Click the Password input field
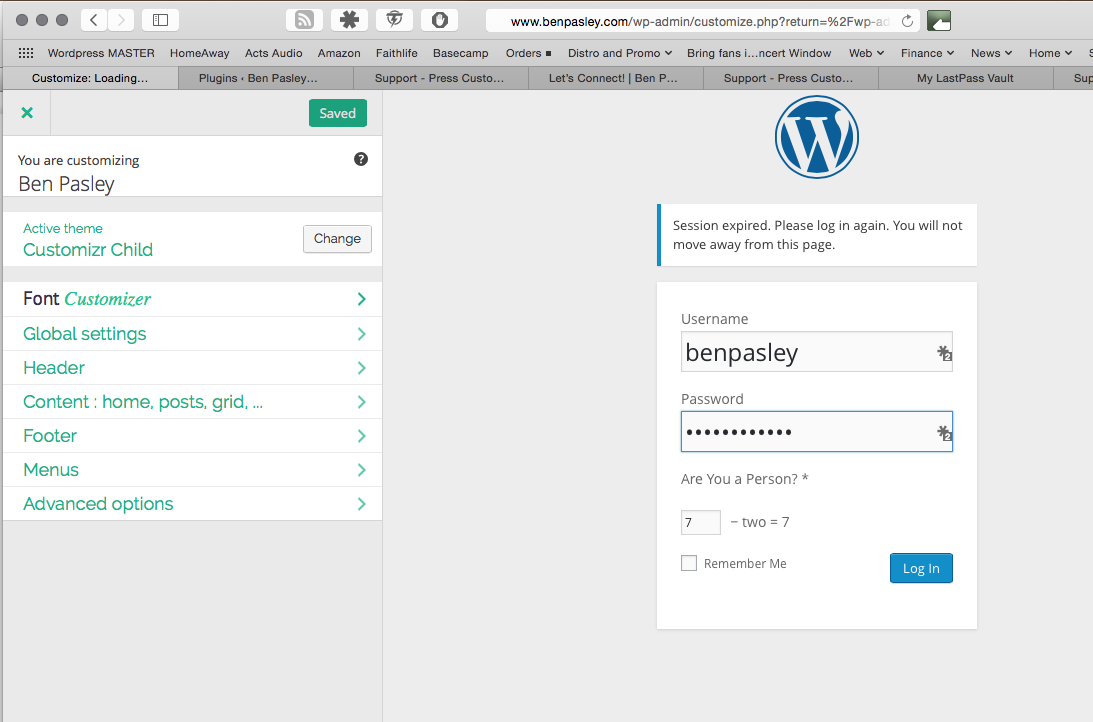1093x722 pixels. 806,432
